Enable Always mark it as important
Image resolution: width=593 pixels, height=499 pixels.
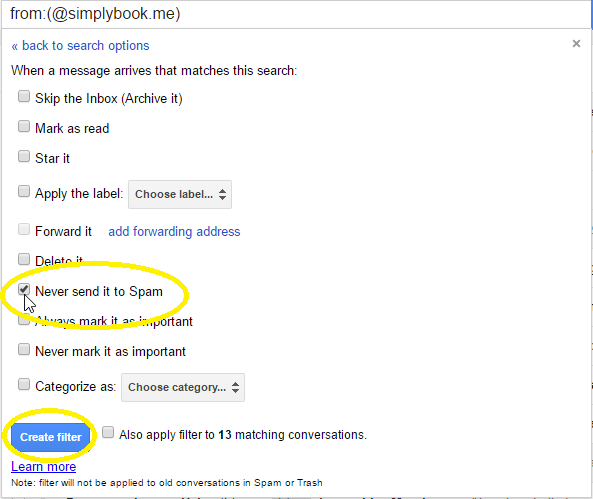[x=24, y=320]
